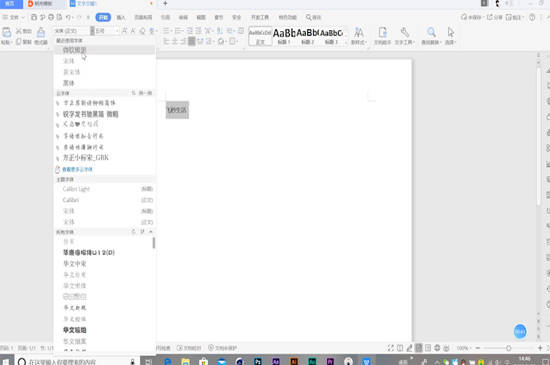
Task: Apply the Normal body text style
Action: point(260,36)
